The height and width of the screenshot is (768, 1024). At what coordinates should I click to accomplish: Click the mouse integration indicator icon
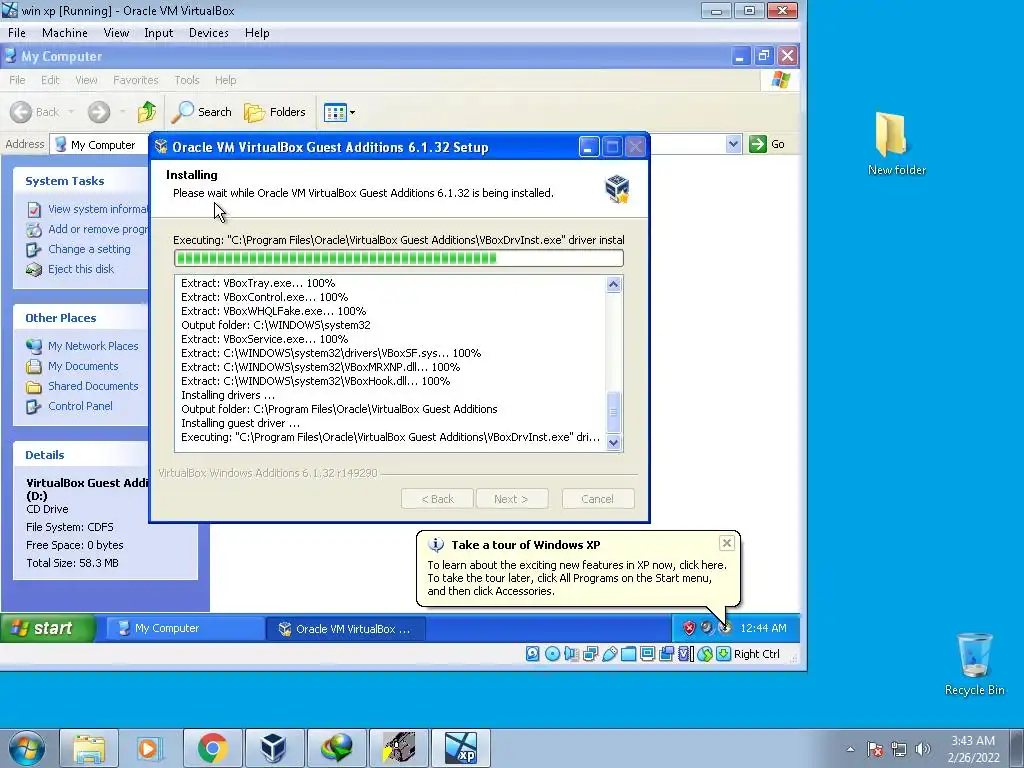pos(704,654)
